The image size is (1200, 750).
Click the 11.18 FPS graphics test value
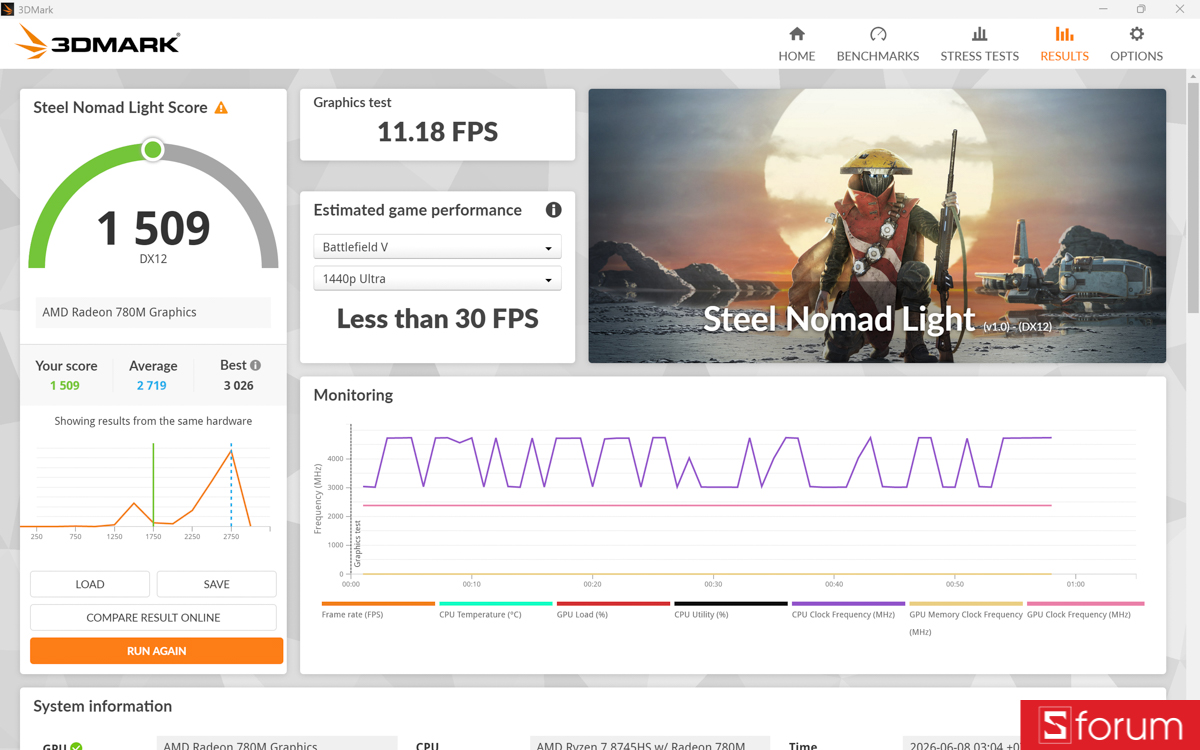tap(437, 131)
